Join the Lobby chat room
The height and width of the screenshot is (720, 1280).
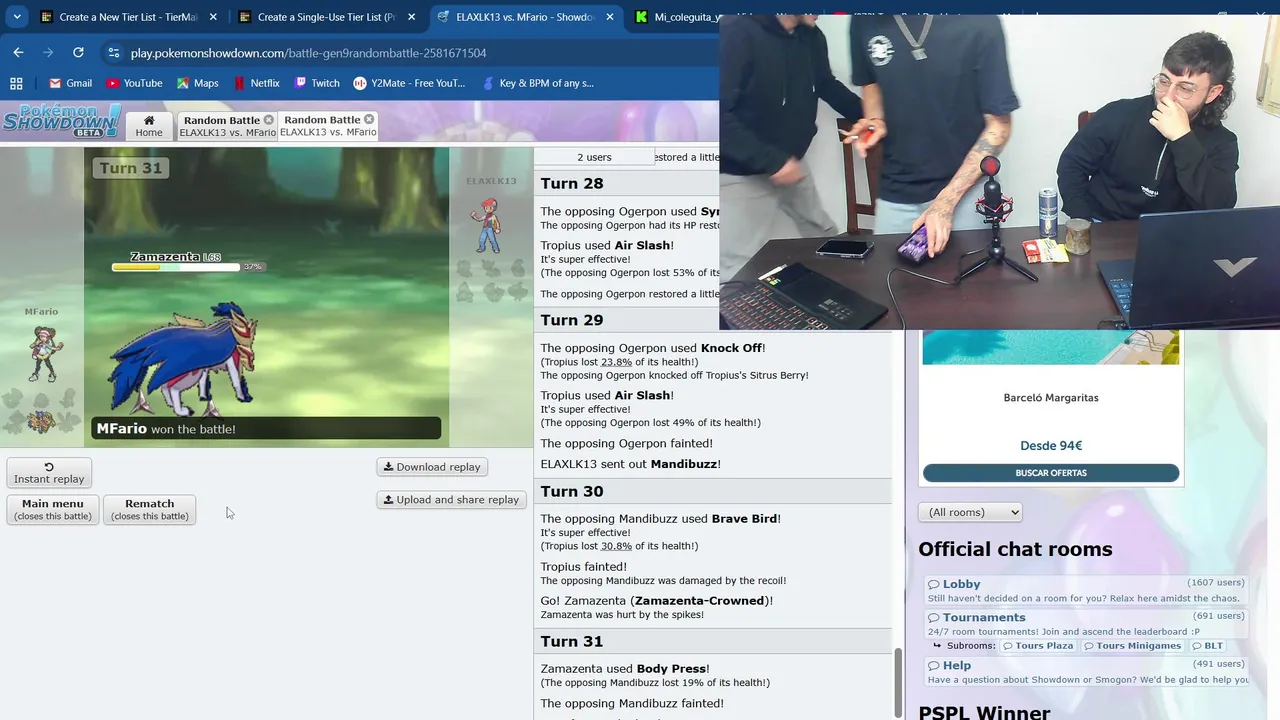coord(1085,590)
